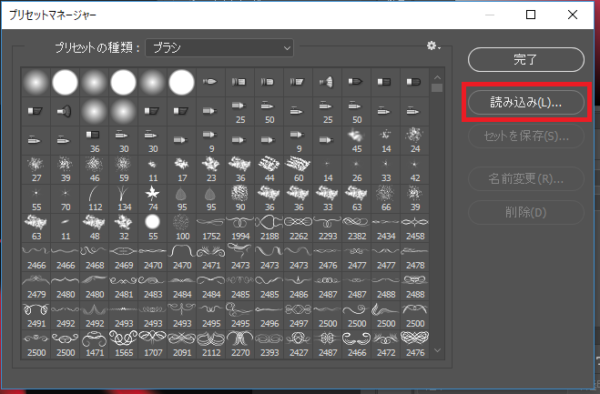Viewport: 600px width, 394px height.
Task: Choose the ornament brush labeled 2471
Action: pos(211,257)
